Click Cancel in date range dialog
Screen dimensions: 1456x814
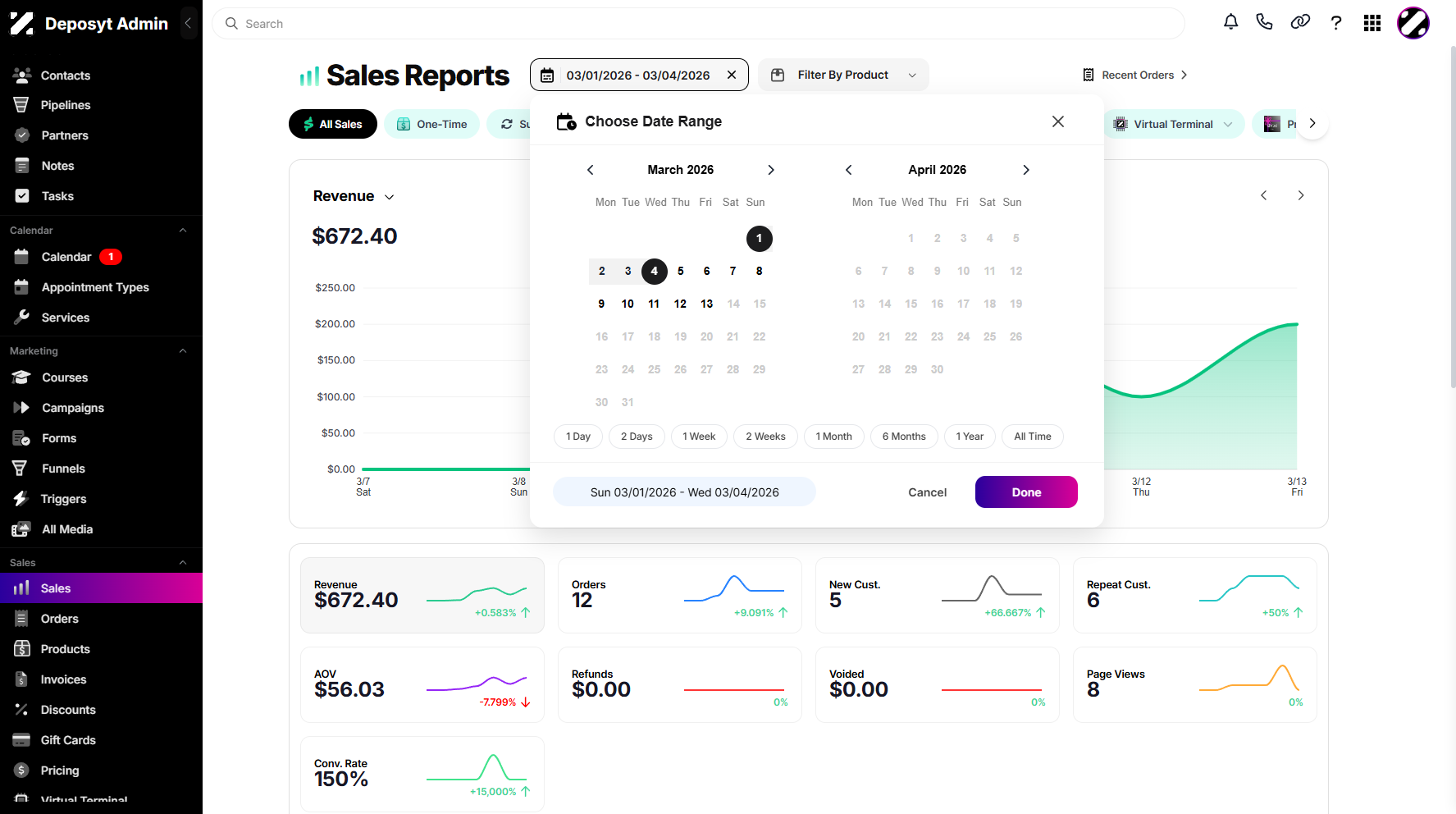tap(927, 492)
